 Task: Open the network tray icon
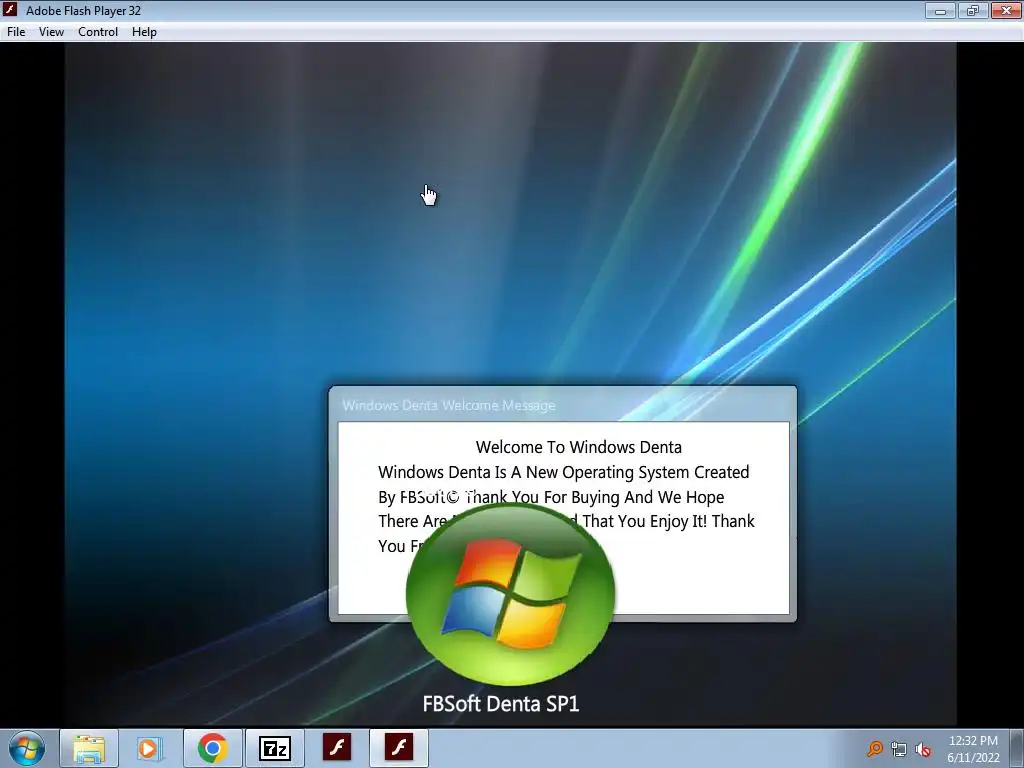[x=899, y=749]
